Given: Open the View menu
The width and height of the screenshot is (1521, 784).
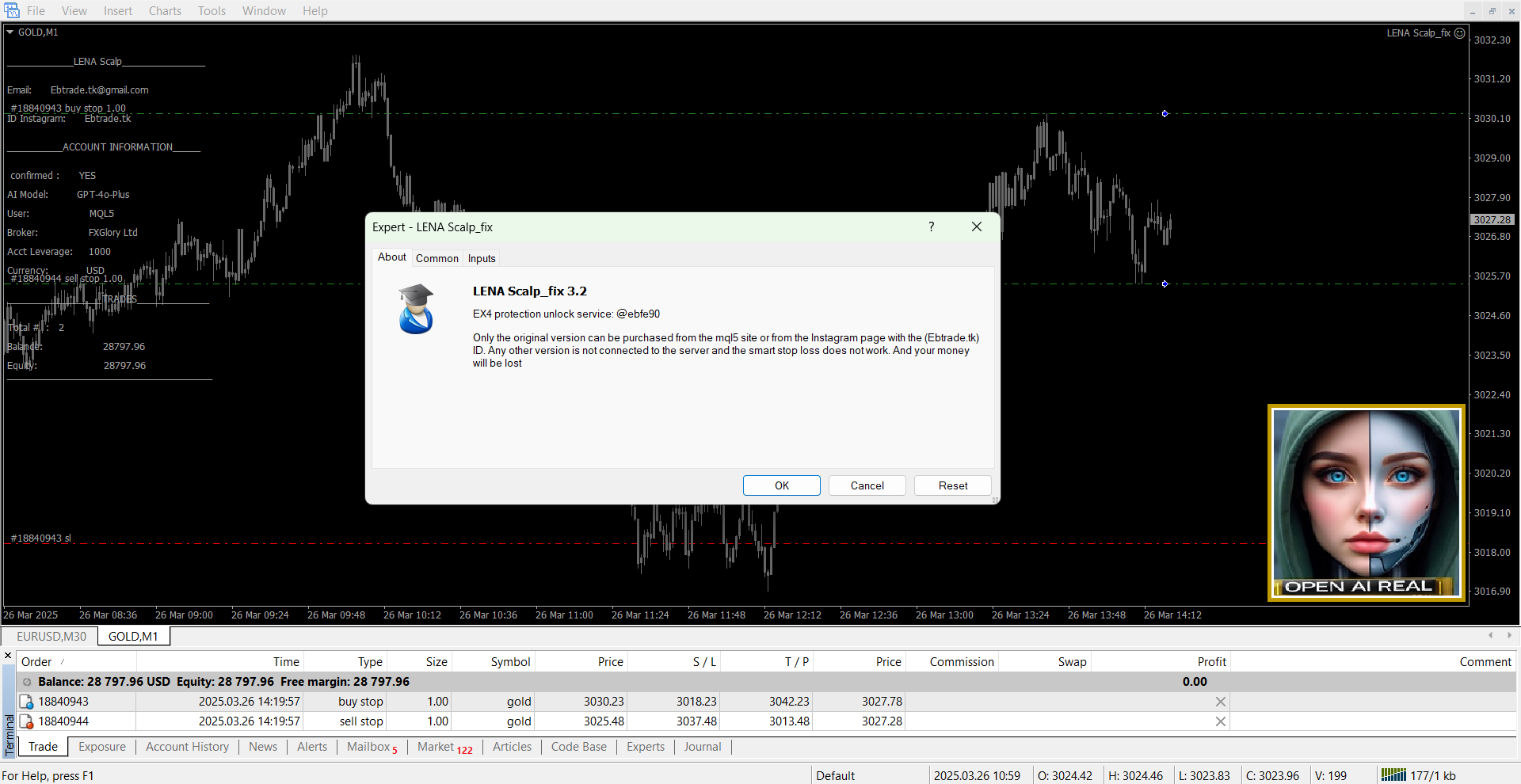Looking at the screenshot, I should [x=74, y=11].
